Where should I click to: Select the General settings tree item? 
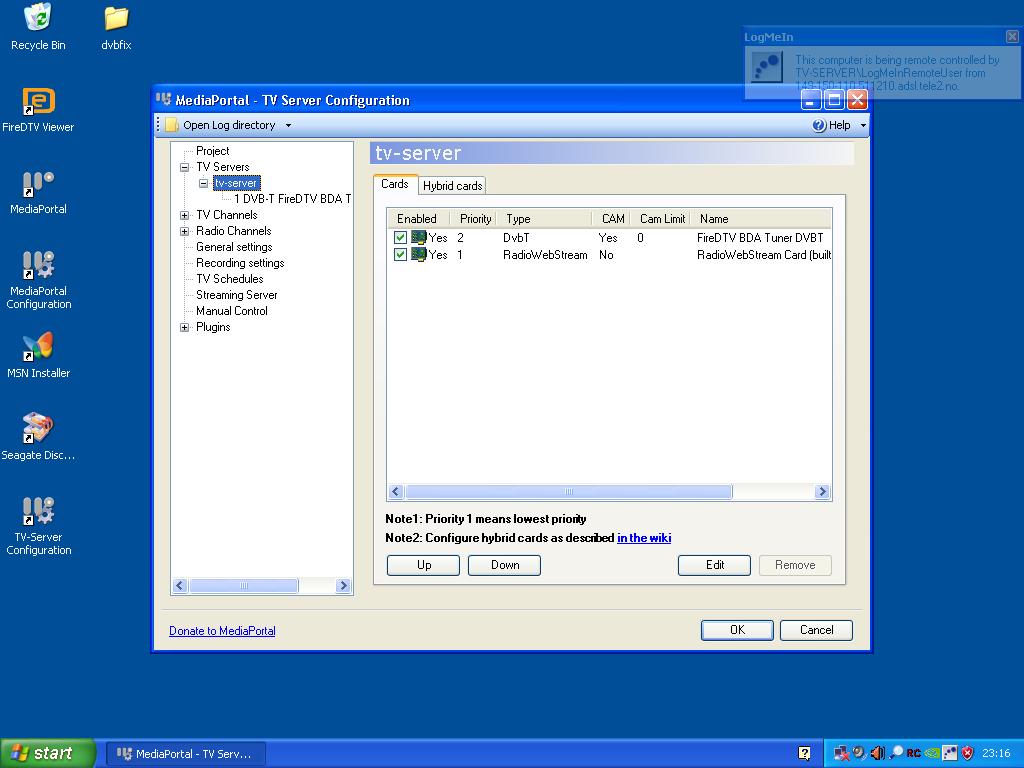click(x=234, y=247)
